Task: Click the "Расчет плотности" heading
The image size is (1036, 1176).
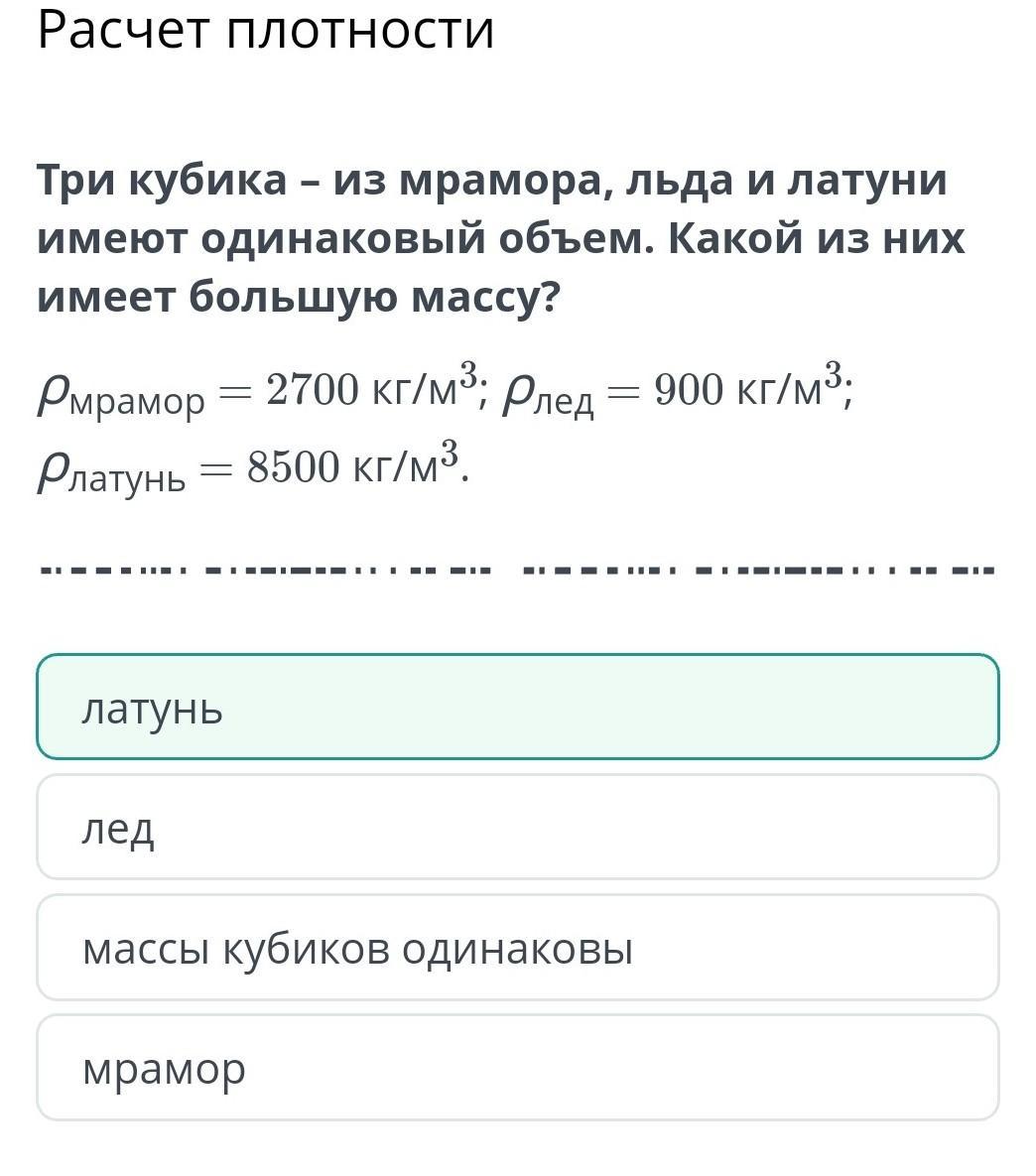Action: click(265, 31)
